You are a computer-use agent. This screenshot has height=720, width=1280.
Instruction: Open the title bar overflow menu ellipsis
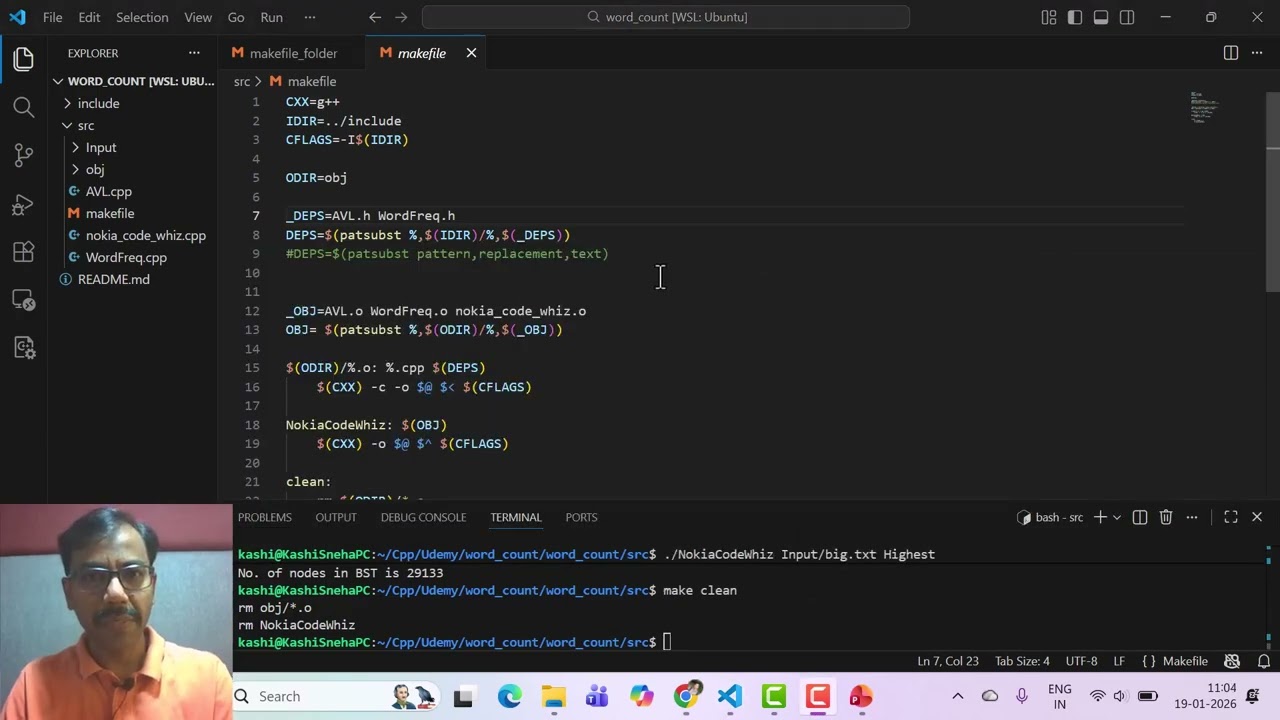[x=309, y=17]
